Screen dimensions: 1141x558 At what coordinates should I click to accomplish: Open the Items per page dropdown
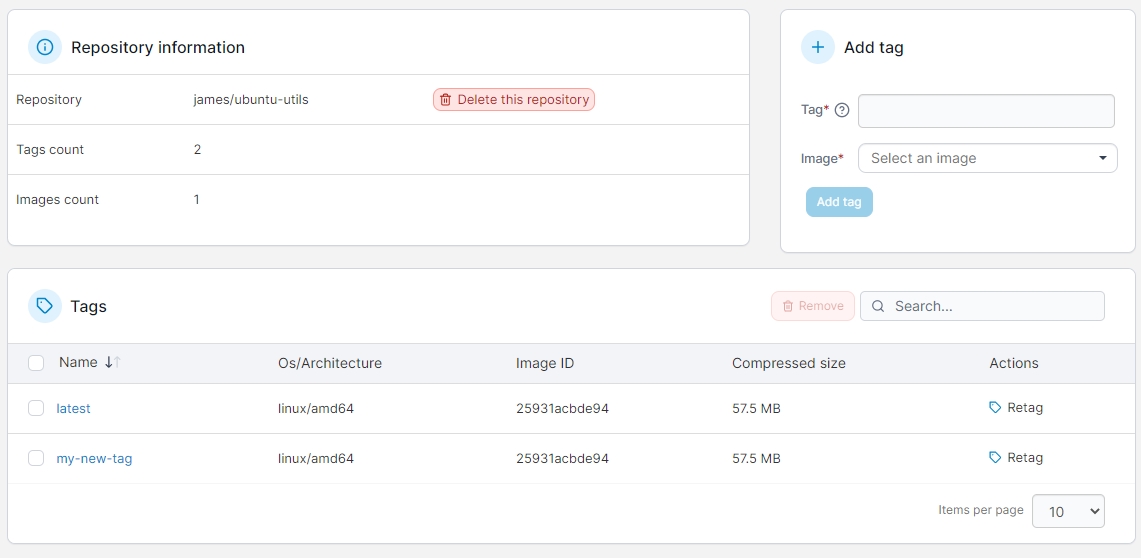[1067, 511]
